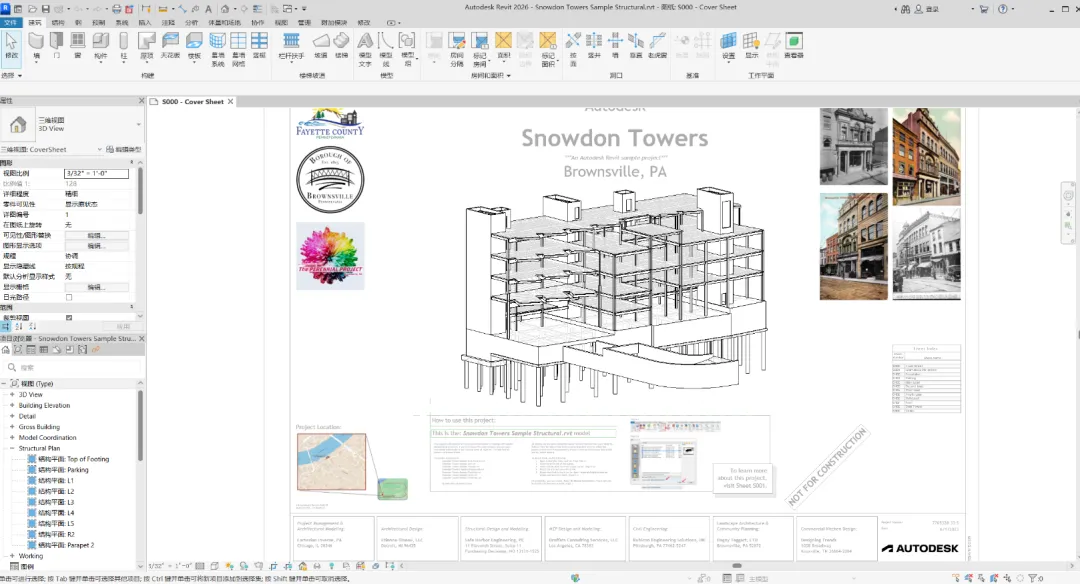Select the S000 - Cover Sheet tab
The width and height of the screenshot is (1080, 584).
click(x=193, y=101)
